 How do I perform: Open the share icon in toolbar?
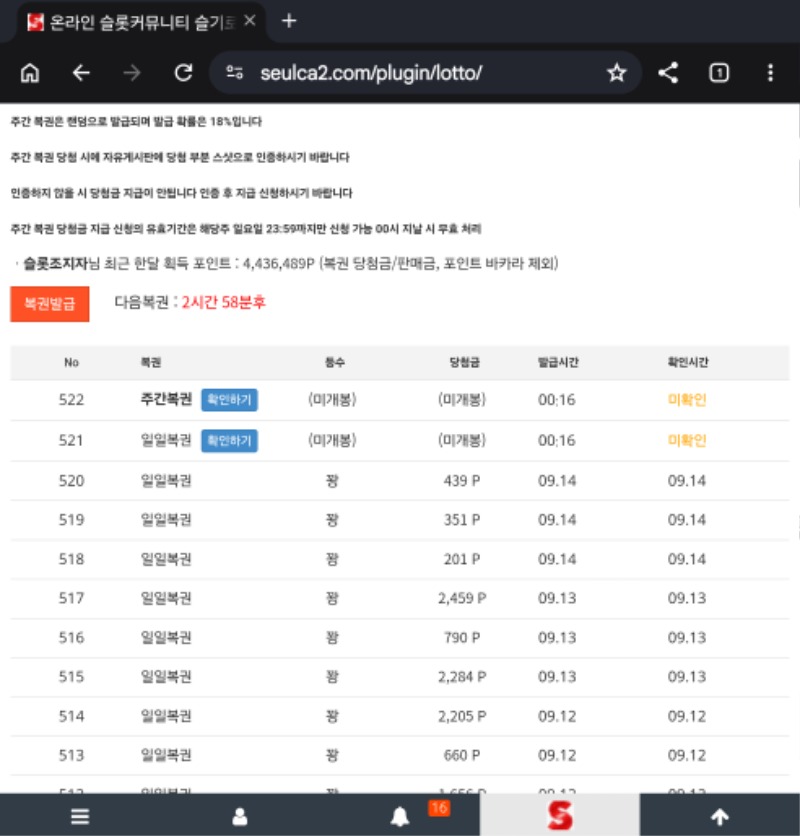click(668, 73)
